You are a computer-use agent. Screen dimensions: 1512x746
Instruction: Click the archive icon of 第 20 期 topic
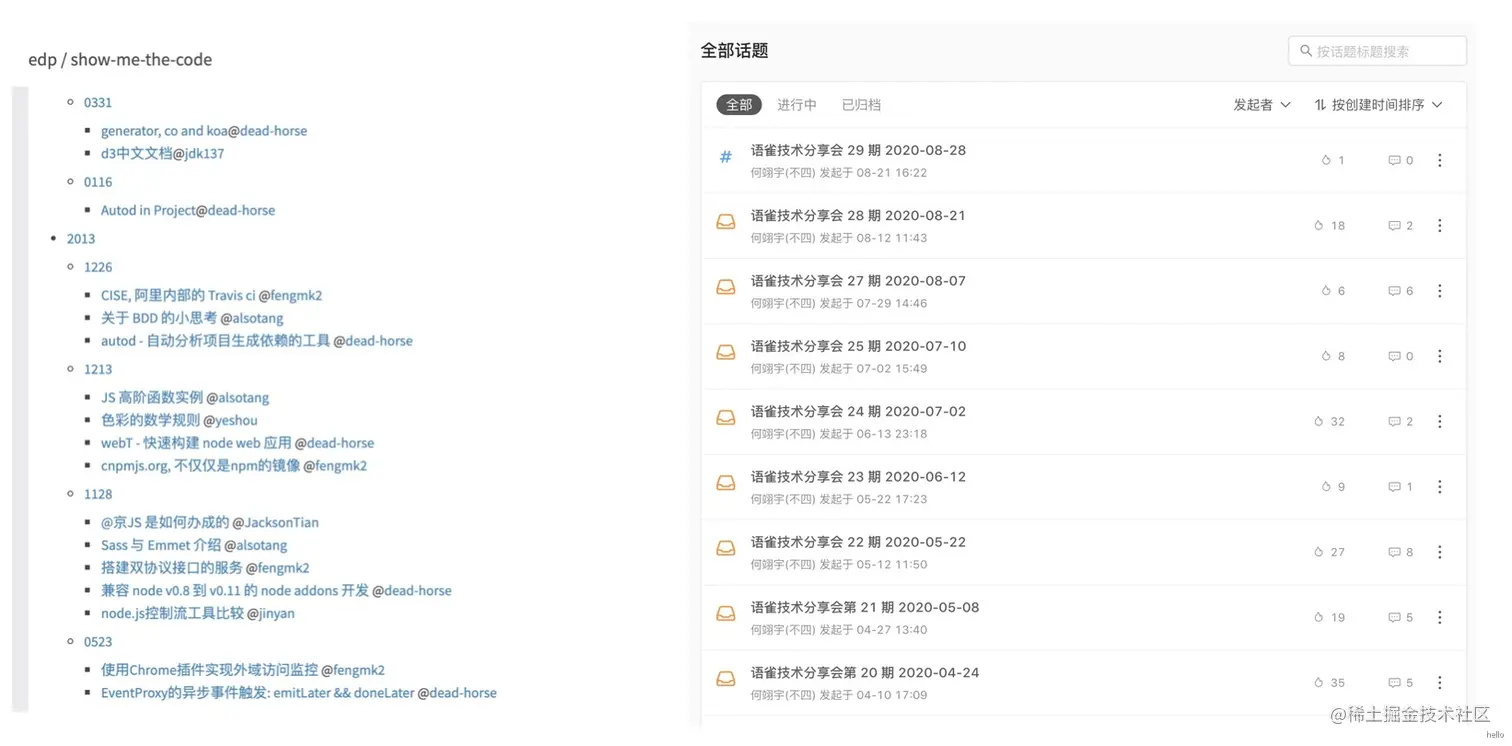pyautogui.click(x=726, y=679)
